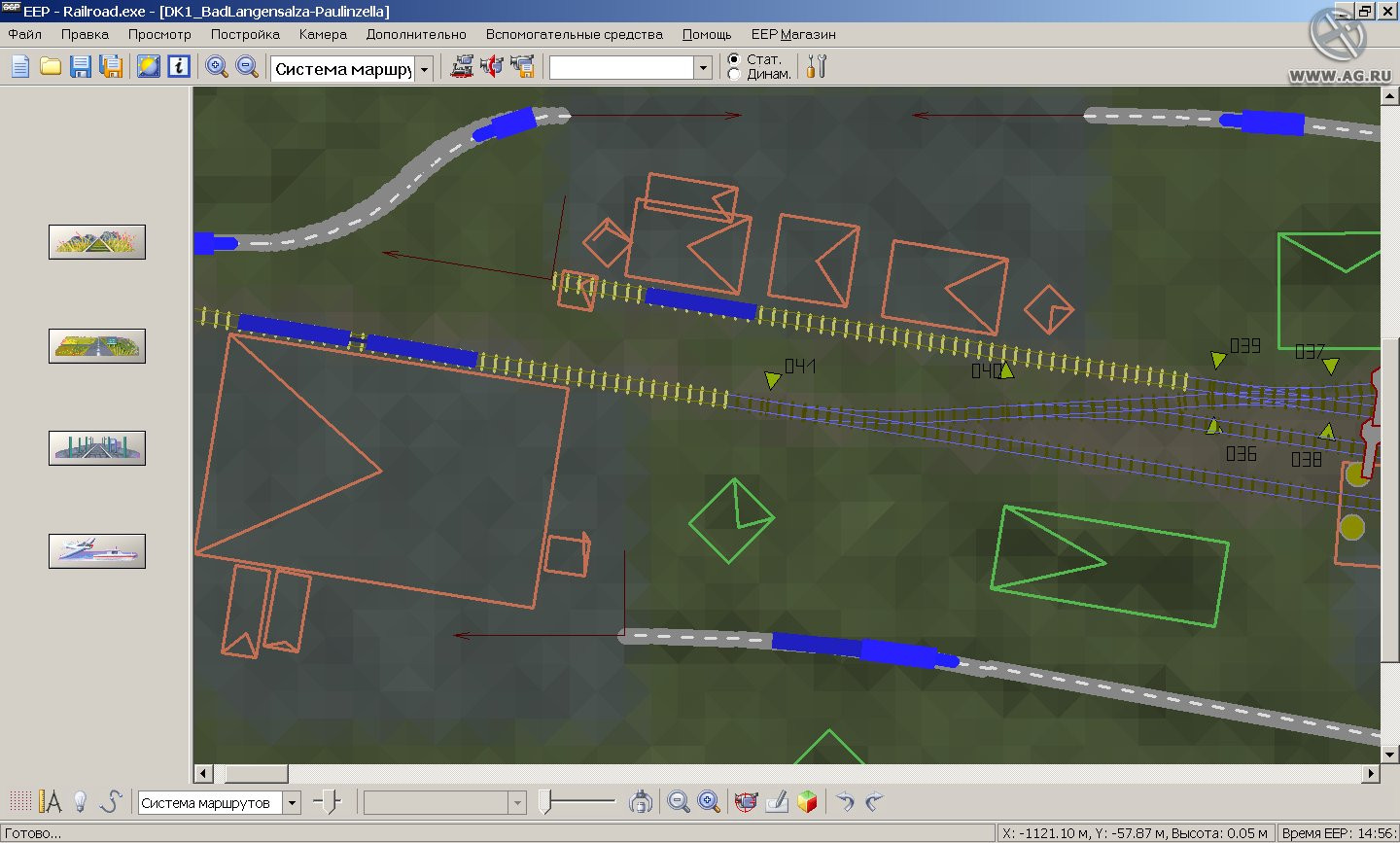The height and width of the screenshot is (843, 1400).
Task: Open the 'Постройка' menu
Action: pos(245,34)
